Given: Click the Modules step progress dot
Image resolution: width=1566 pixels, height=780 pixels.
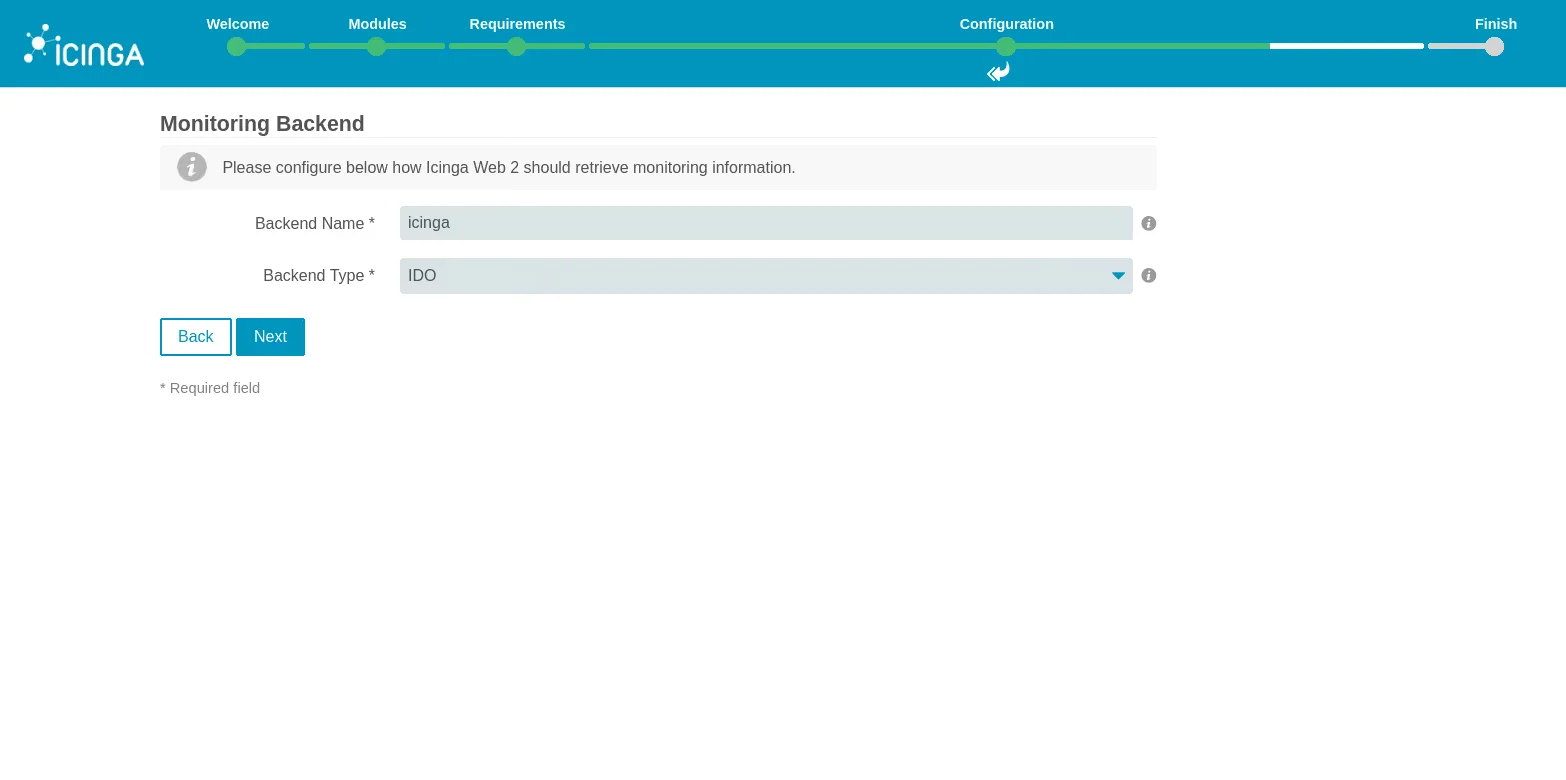Looking at the screenshot, I should pyautogui.click(x=376, y=46).
